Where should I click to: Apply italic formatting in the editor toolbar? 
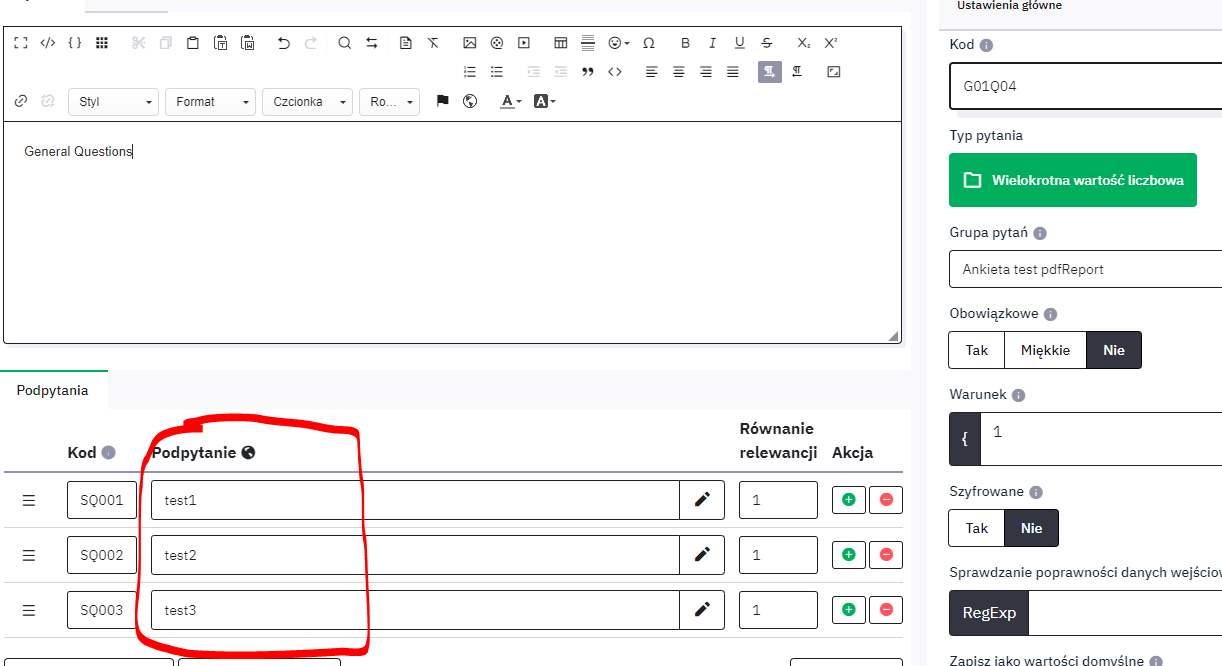[x=712, y=43]
